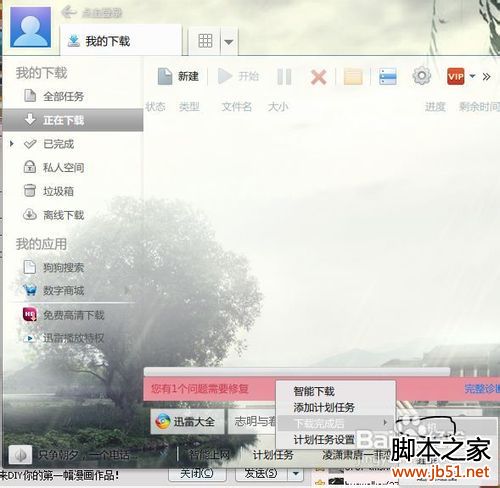
Task: Open 离线下载 in sidebar
Action: click(73, 215)
